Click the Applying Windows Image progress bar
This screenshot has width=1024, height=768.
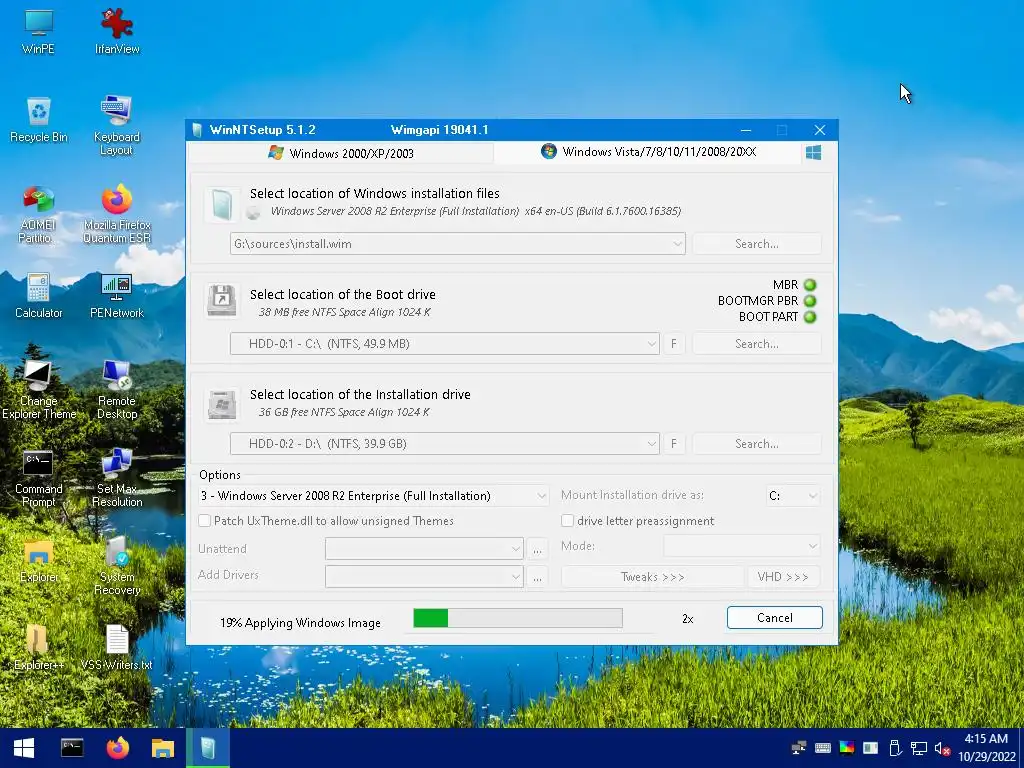pos(518,618)
